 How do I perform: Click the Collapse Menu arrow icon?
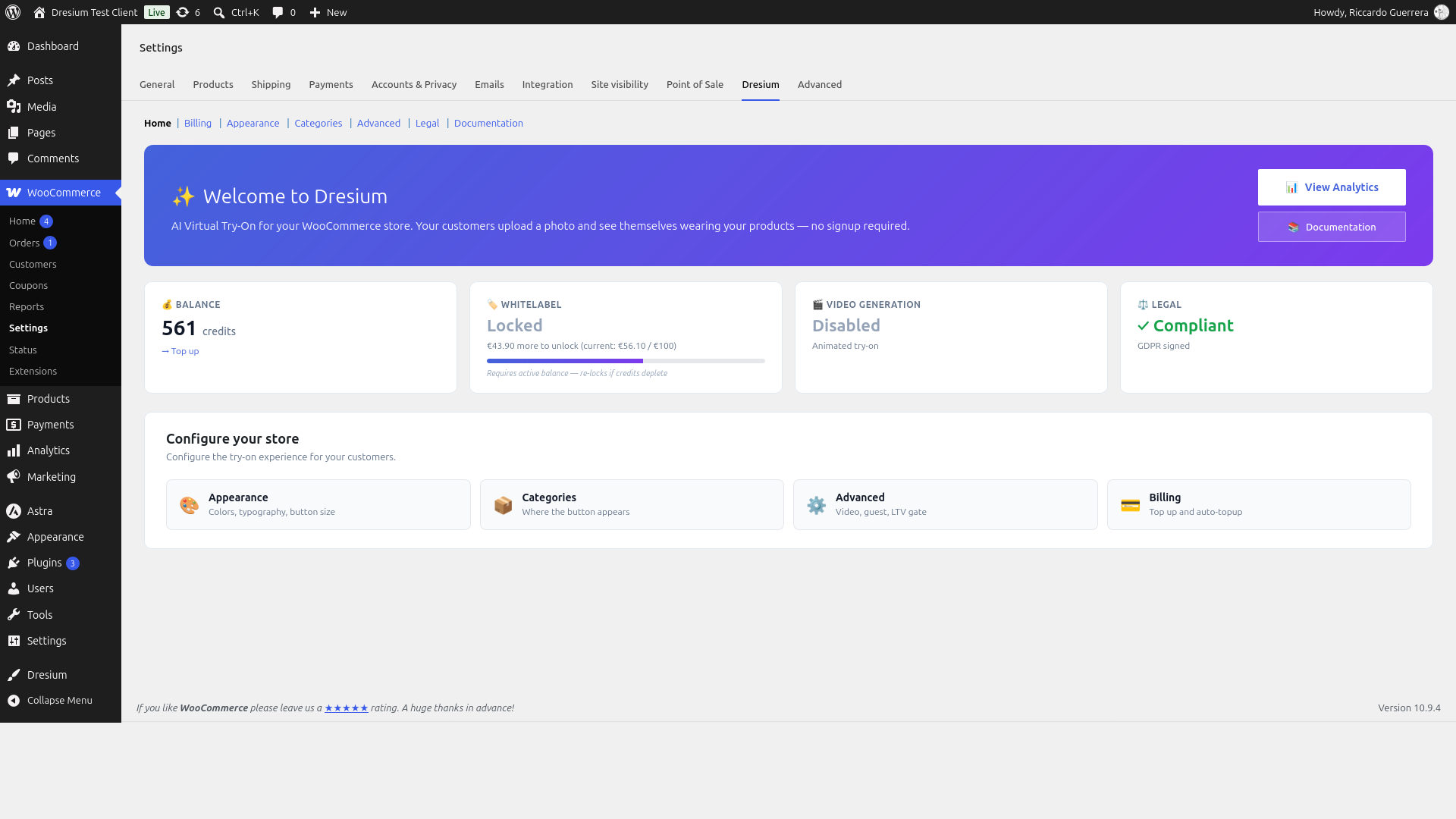(x=14, y=701)
